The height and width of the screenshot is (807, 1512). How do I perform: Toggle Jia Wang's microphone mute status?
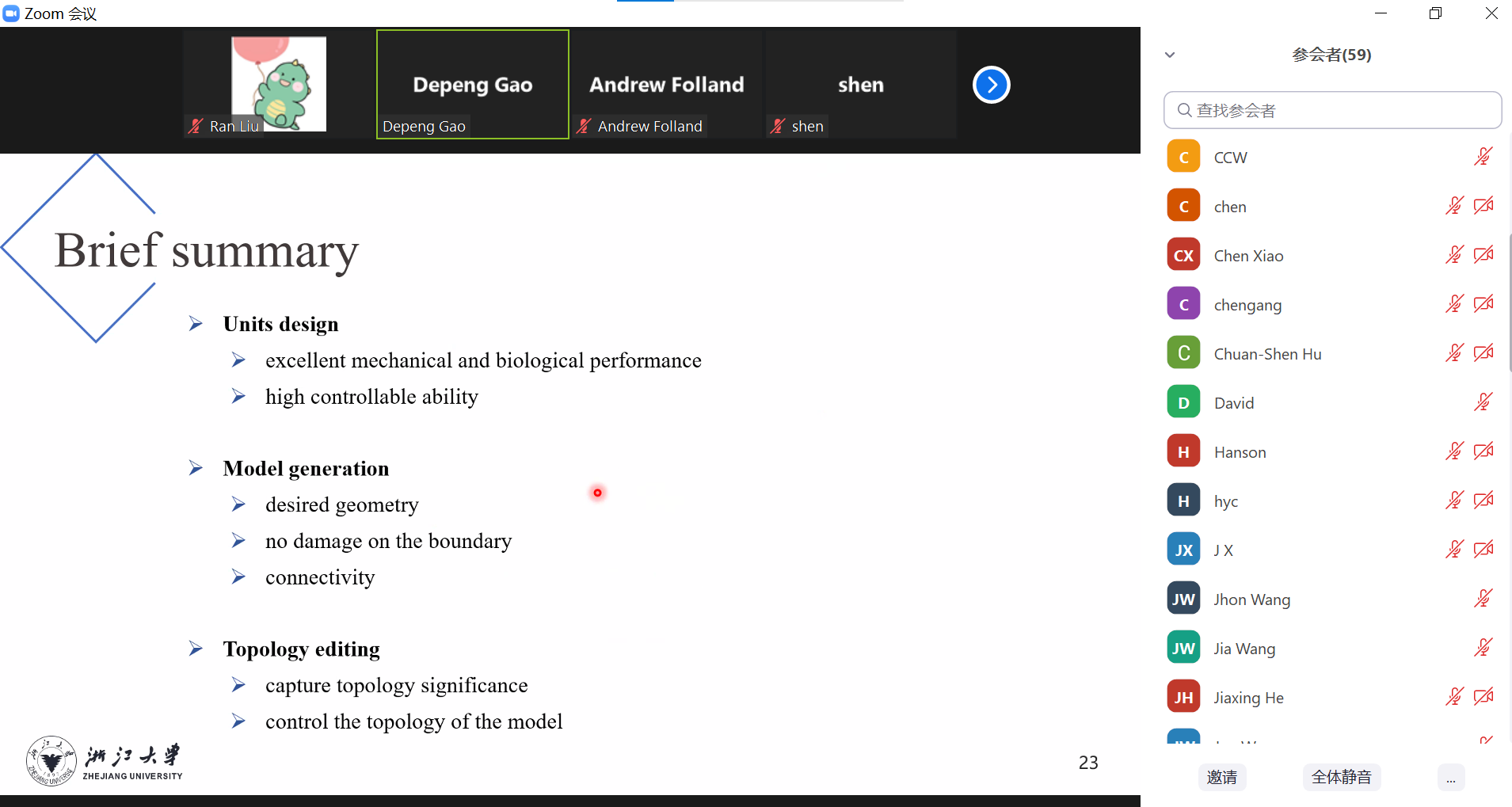click(1483, 648)
